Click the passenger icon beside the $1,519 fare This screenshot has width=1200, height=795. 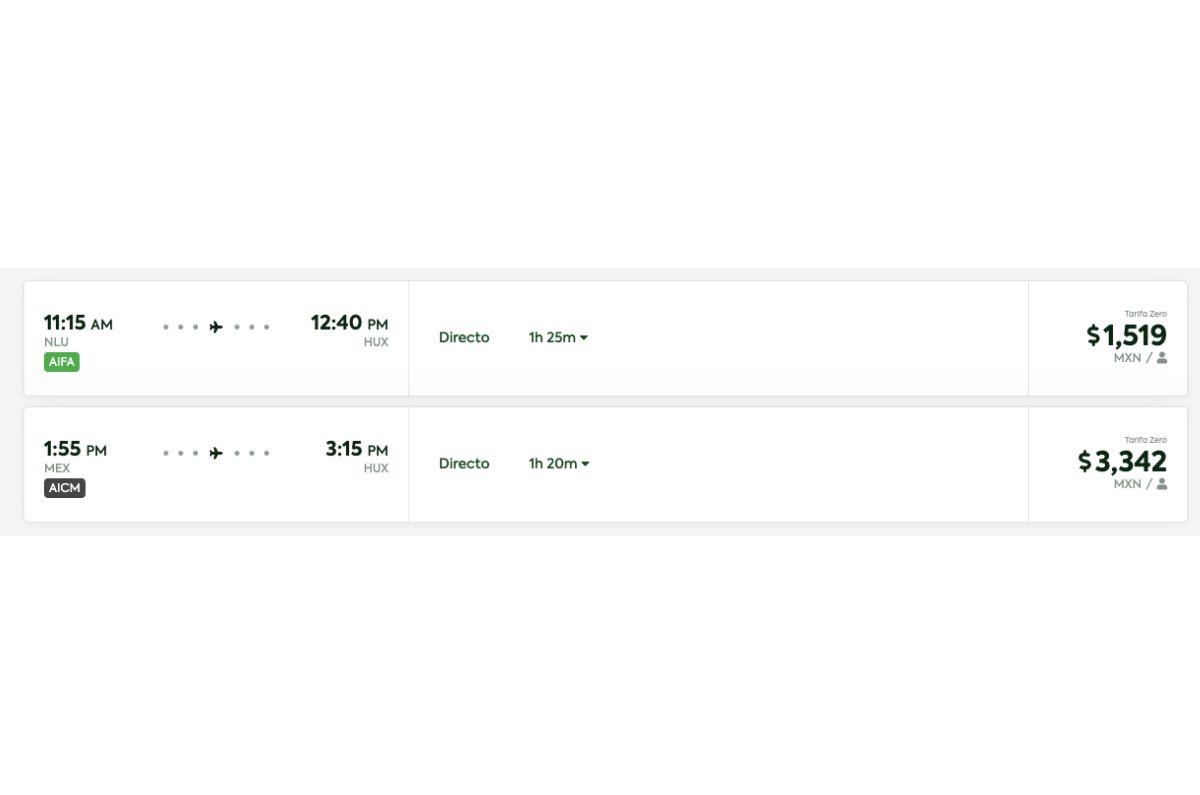click(x=1162, y=358)
